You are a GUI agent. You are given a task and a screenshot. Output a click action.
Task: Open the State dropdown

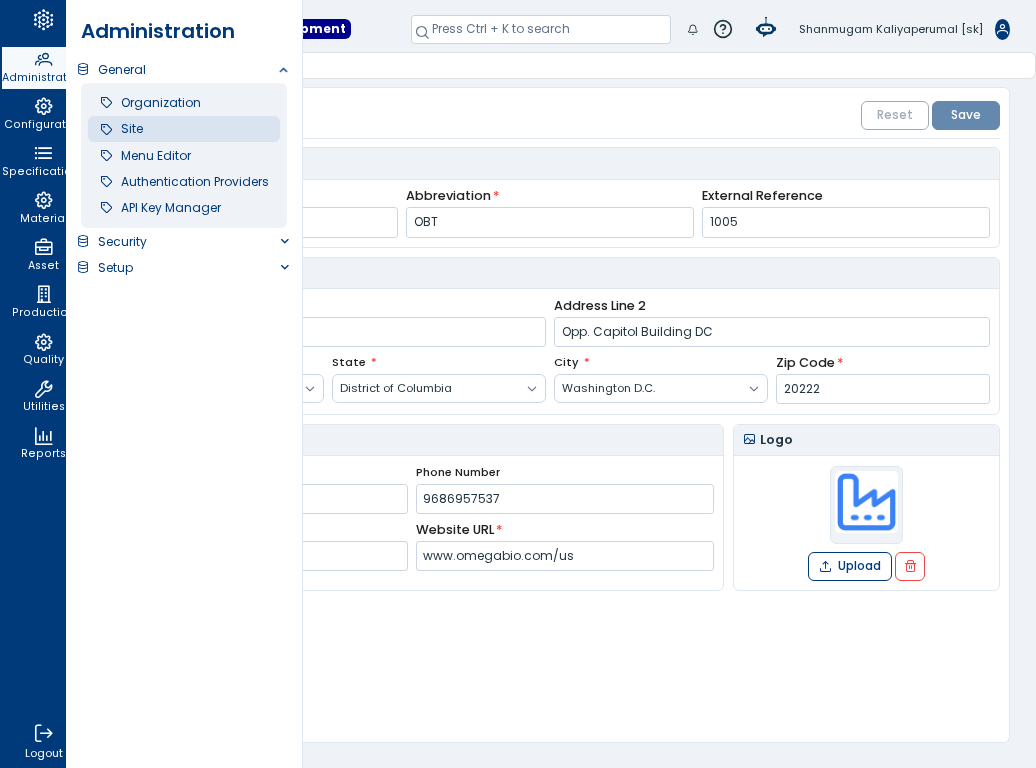pyautogui.click(x=439, y=389)
